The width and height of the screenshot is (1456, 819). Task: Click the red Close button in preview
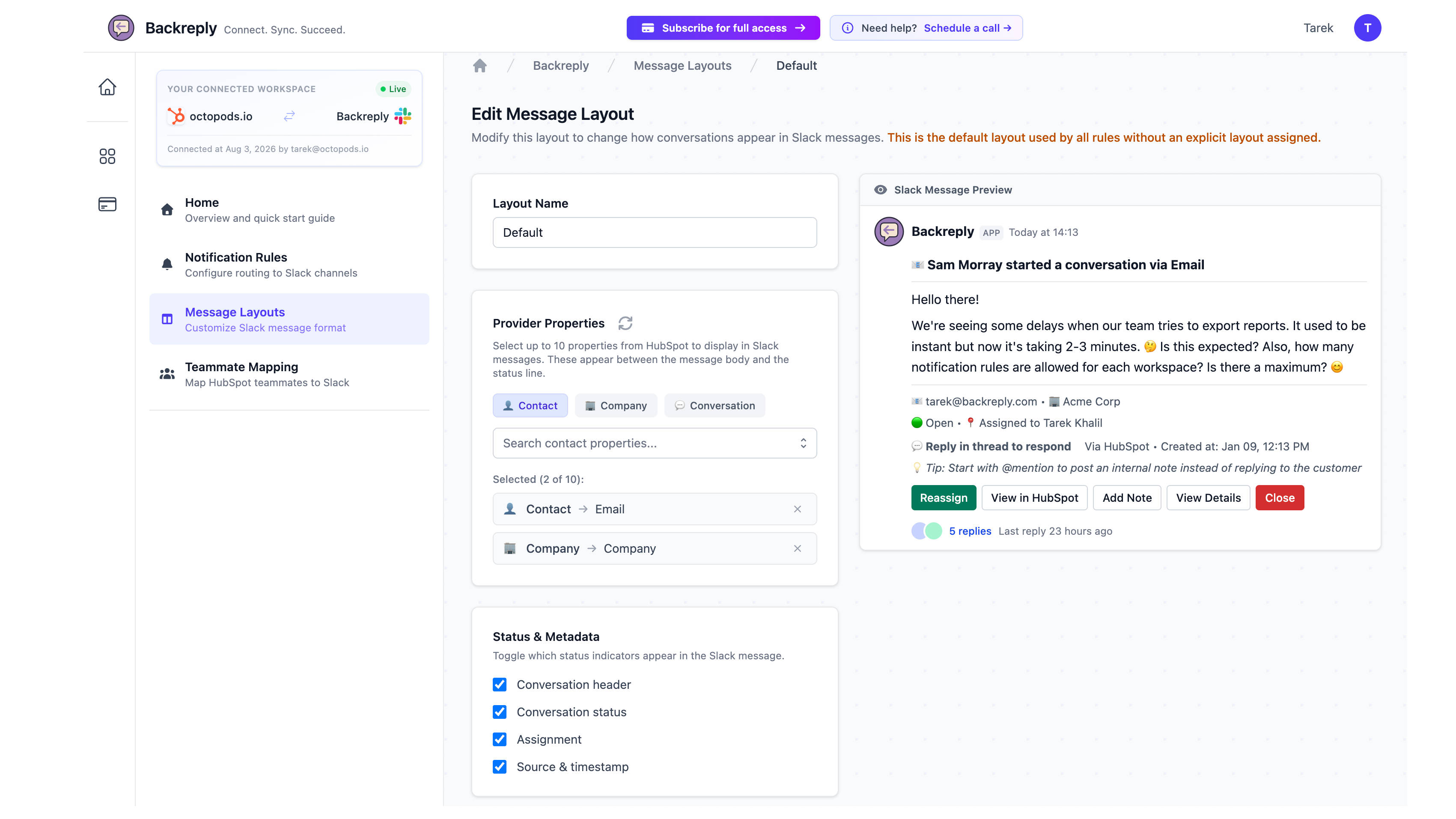click(x=1280, y=498)
